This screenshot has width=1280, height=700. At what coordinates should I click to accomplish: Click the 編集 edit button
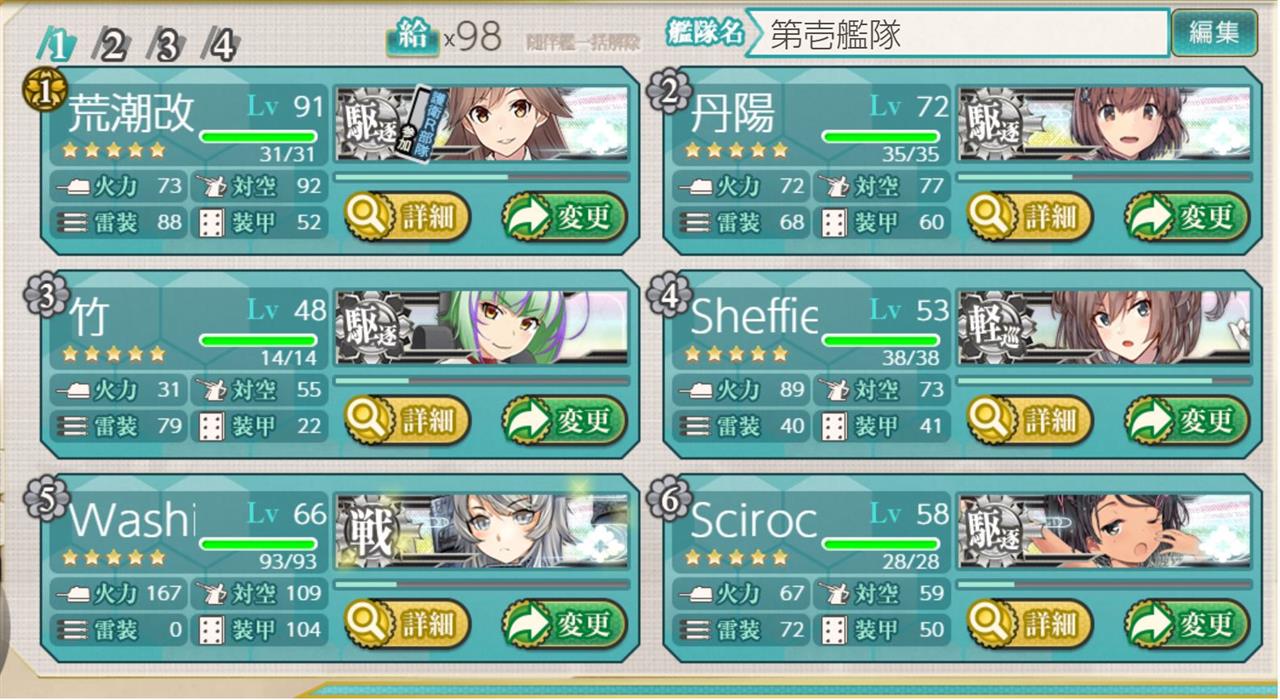tap(1214, 33)
